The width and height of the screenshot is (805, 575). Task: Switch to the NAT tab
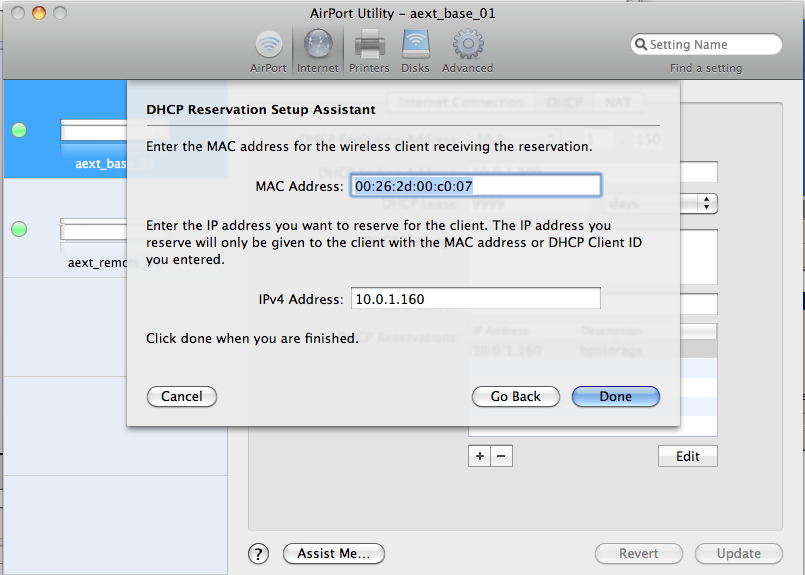click(x=618, y=102)
